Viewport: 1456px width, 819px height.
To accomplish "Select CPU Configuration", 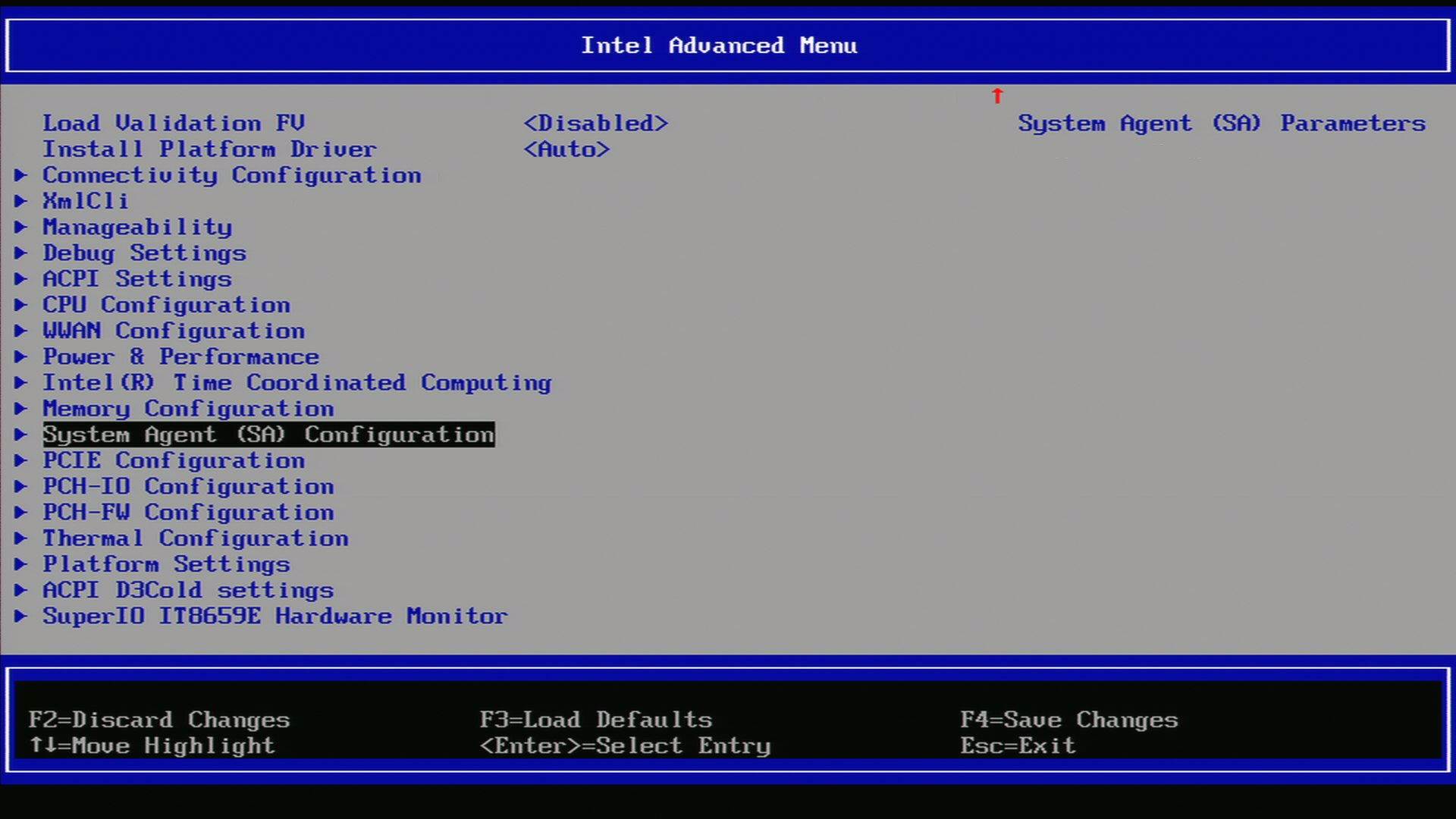I will click(x=166, y=305).
